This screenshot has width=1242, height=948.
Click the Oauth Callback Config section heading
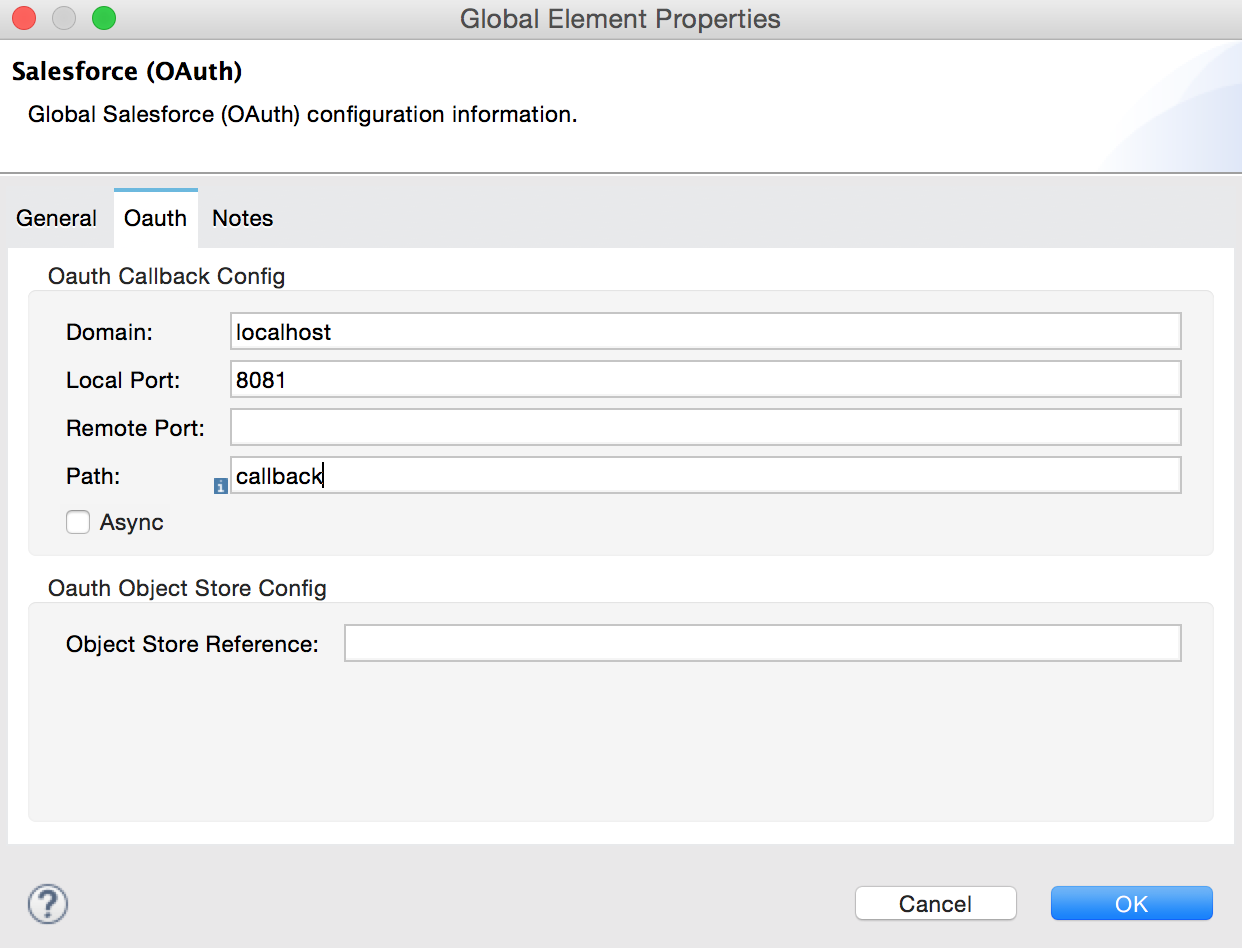166,276
